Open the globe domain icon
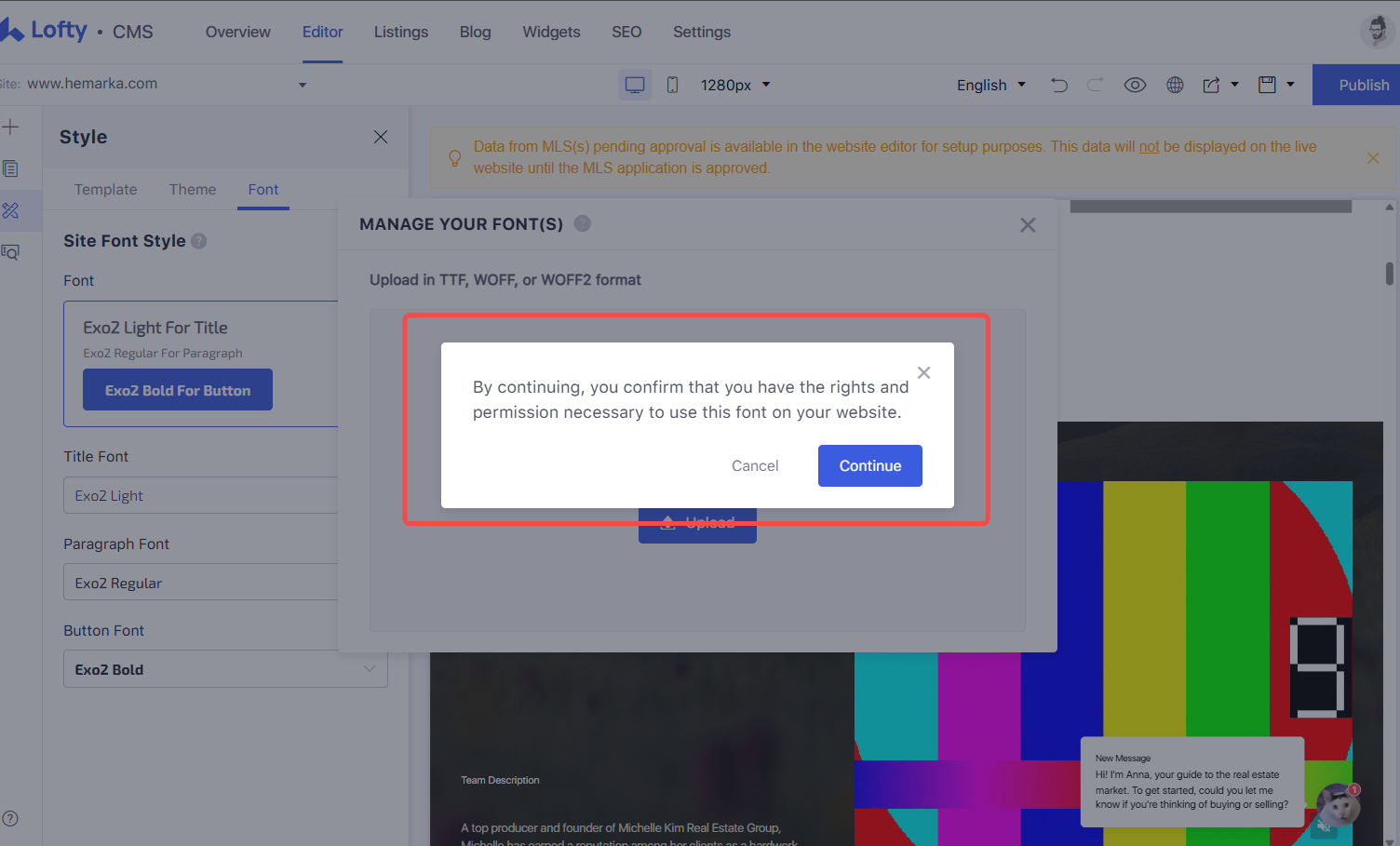1400x846 pixels. [x=1175, y=85]
